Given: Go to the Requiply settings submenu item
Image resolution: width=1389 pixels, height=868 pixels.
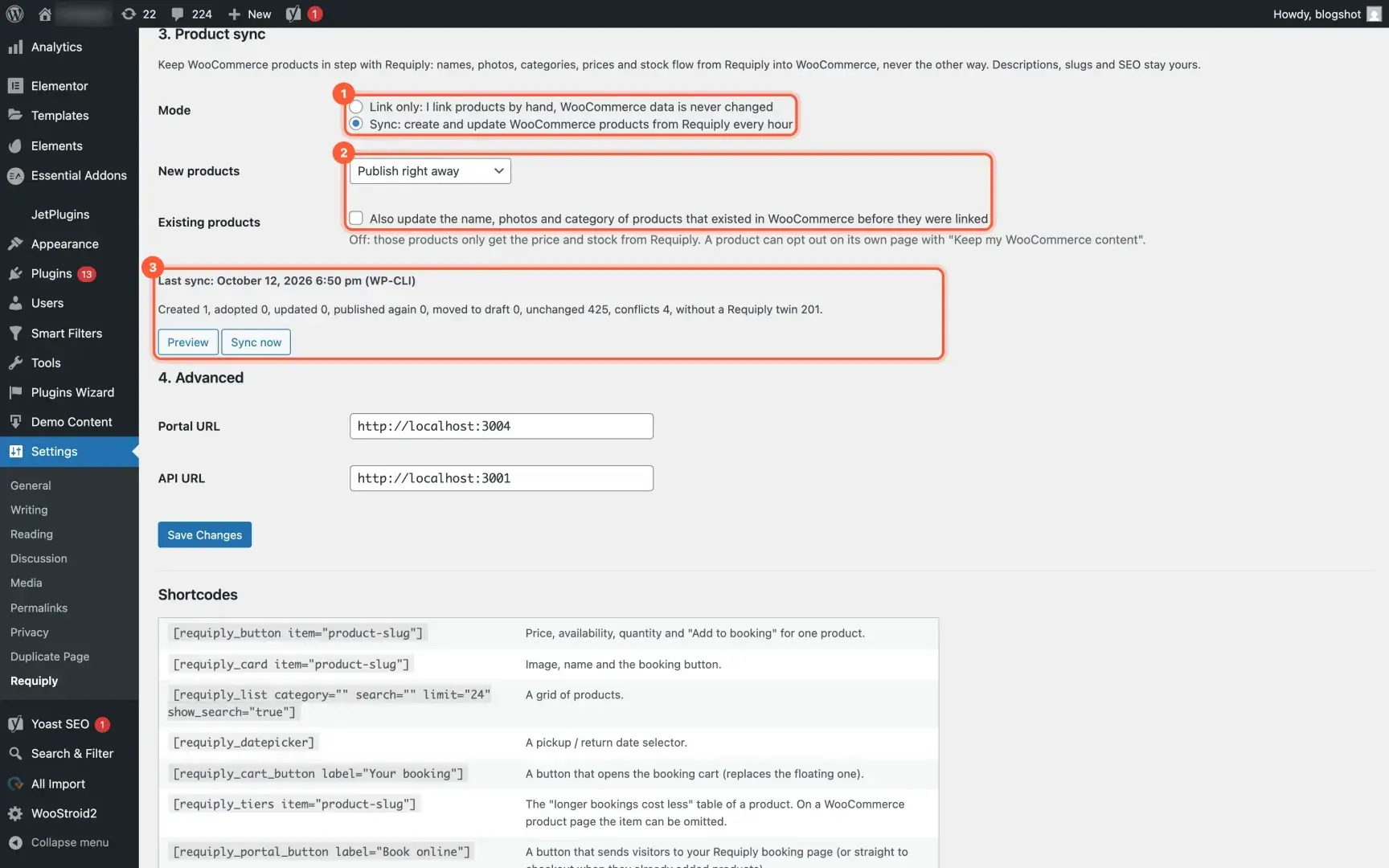Looking at the screenshot, I should (x=34, y=681).
